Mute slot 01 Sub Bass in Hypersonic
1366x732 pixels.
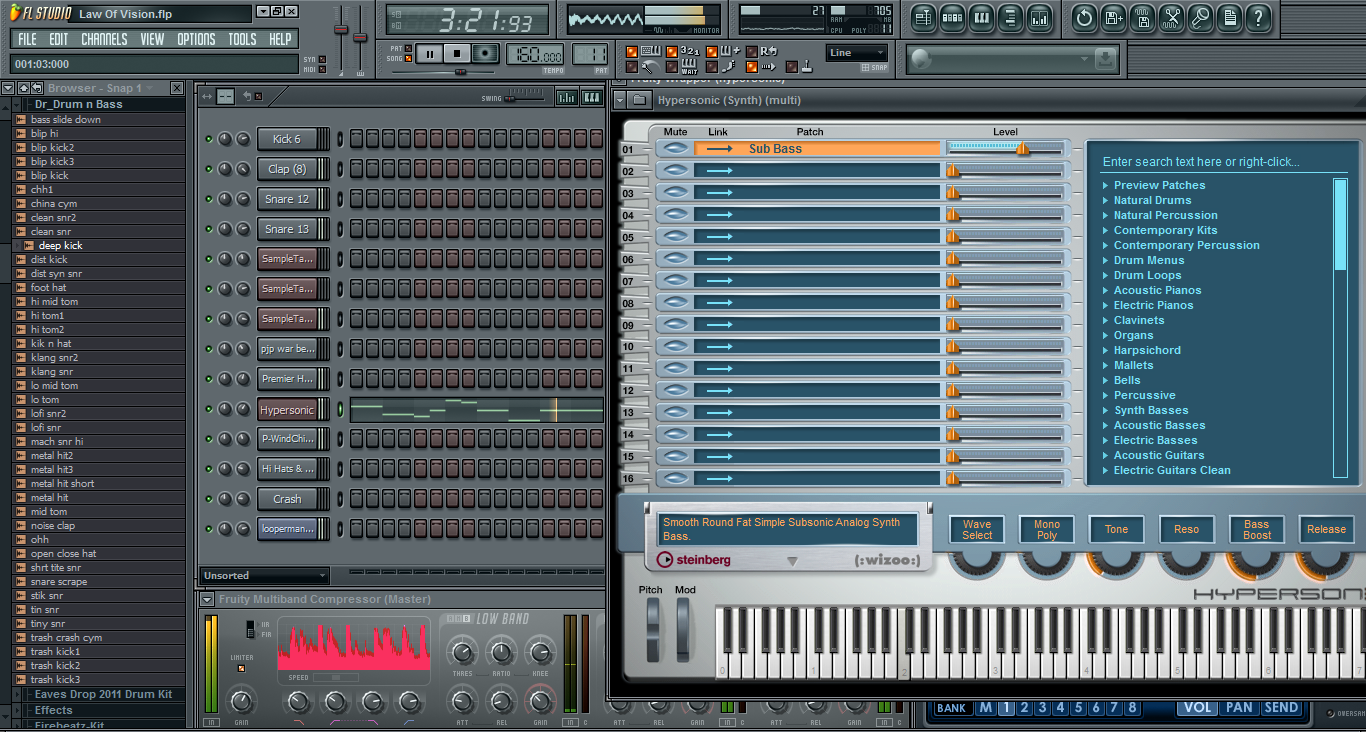pyautogui.click(x=676, y=149)
